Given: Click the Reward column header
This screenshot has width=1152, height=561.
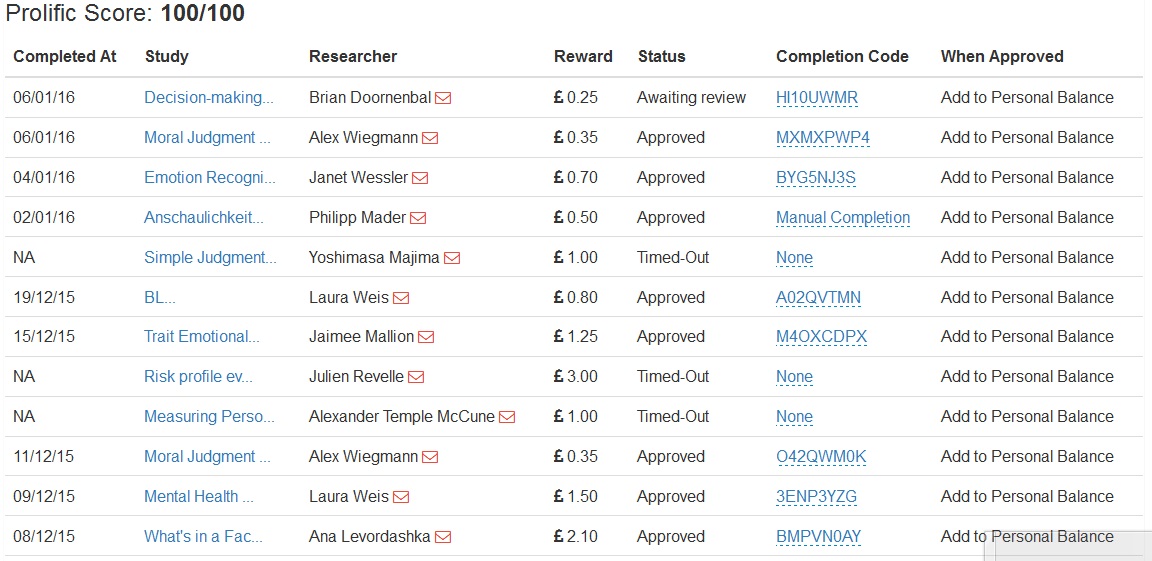Looking at the screenshot, I should click(583, 56).
